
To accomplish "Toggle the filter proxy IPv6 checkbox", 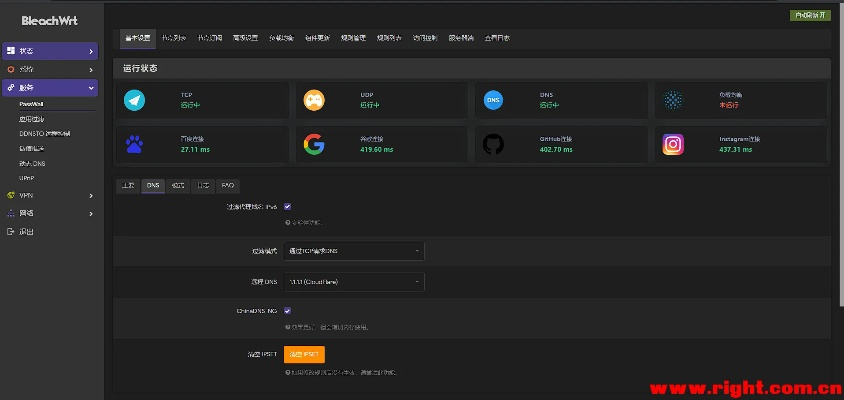I will coord(288,206).
